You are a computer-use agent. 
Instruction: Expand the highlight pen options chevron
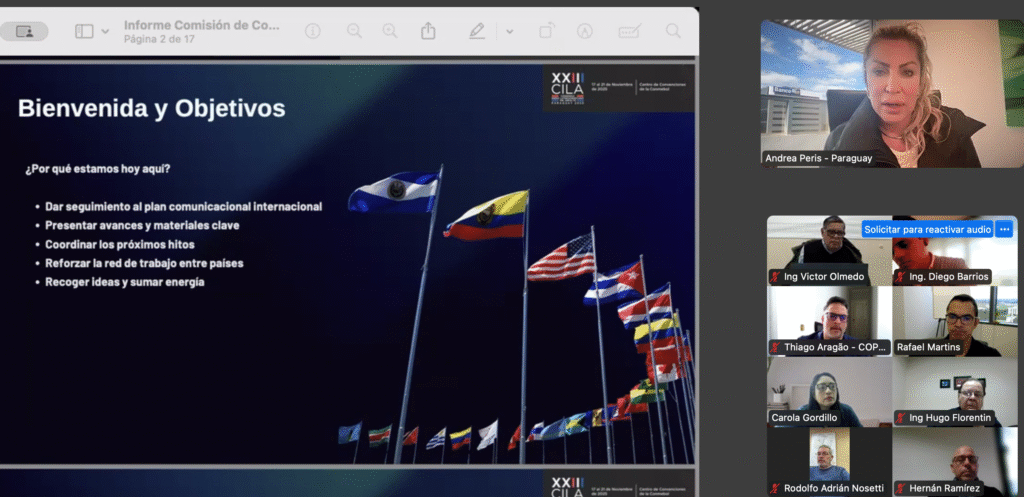click(509, 31)
